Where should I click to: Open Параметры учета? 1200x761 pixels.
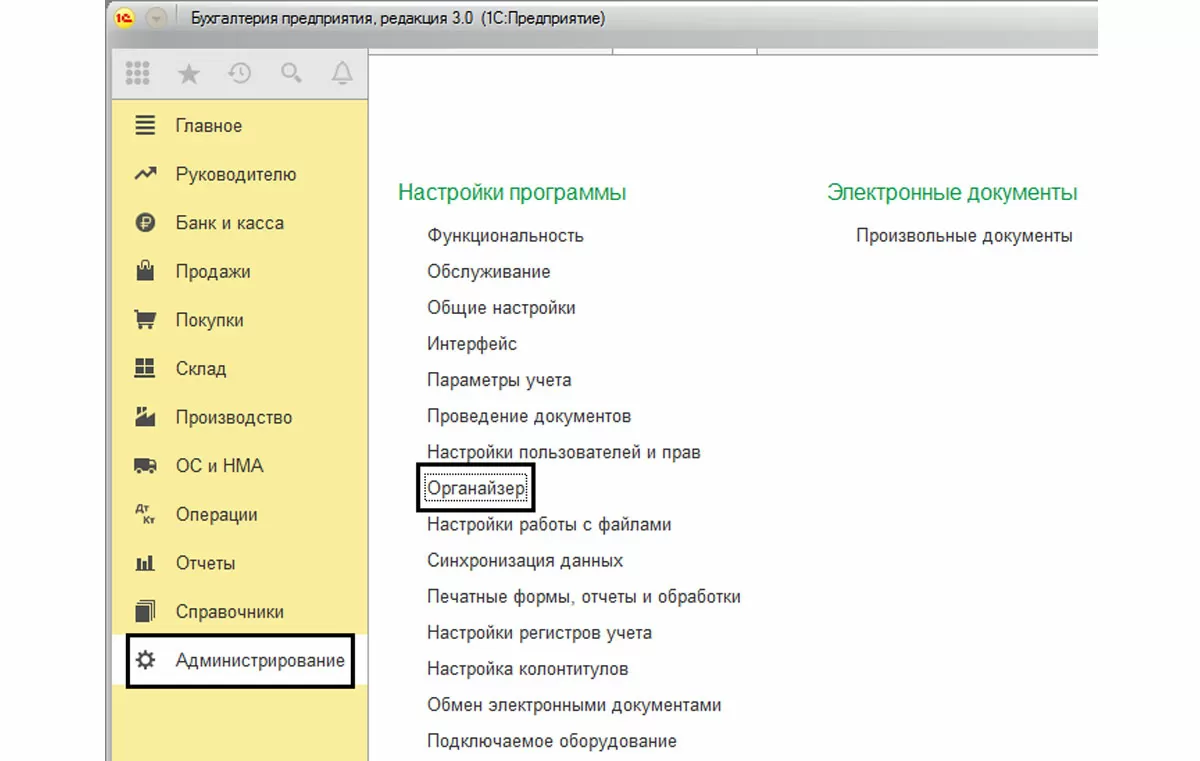(x=499, y=380)
